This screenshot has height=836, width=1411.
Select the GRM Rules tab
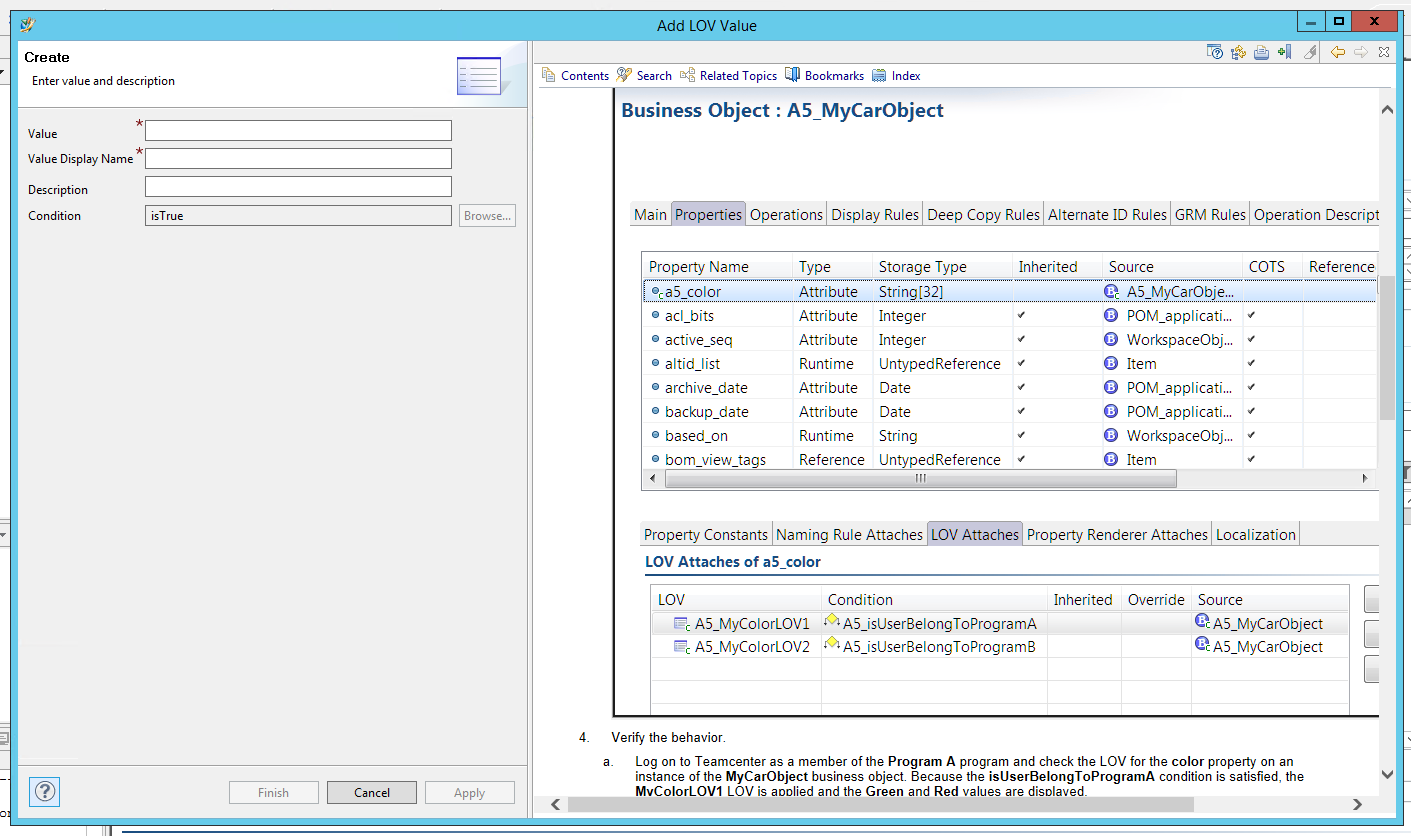coord(1210,214)
